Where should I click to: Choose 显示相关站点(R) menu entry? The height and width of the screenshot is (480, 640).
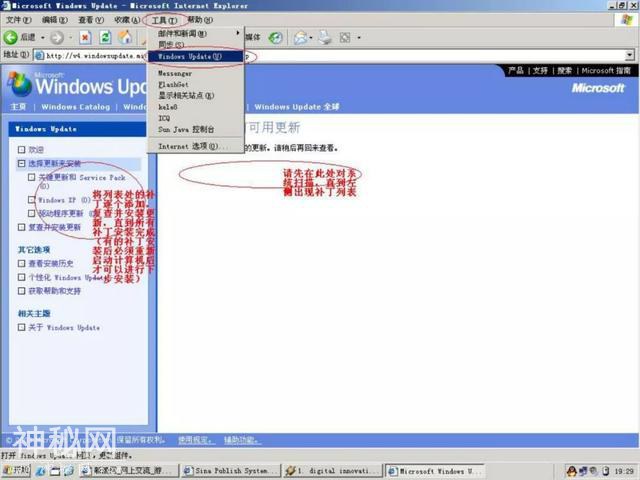(x=196, y=96)
